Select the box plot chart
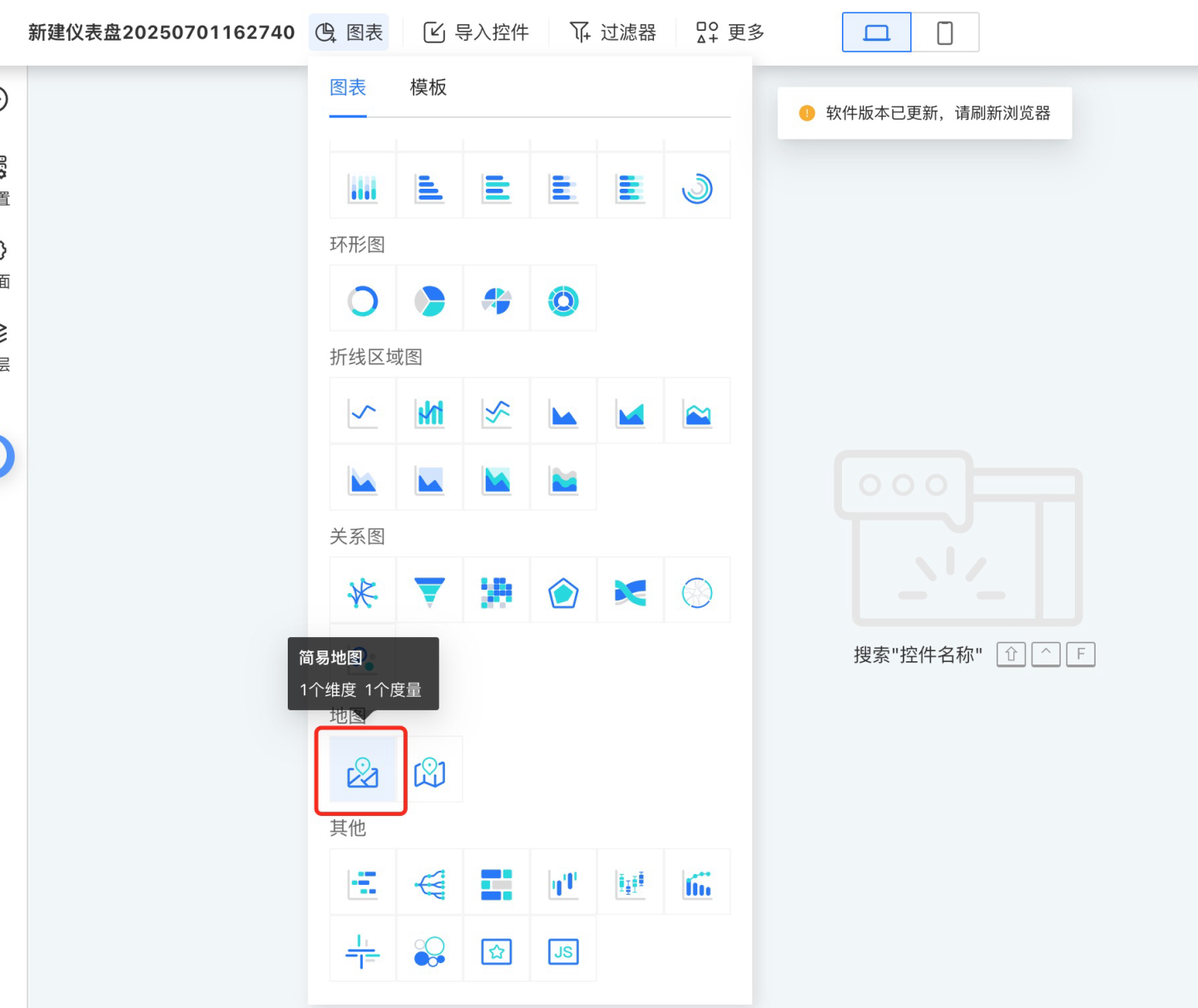 point(631,883)
